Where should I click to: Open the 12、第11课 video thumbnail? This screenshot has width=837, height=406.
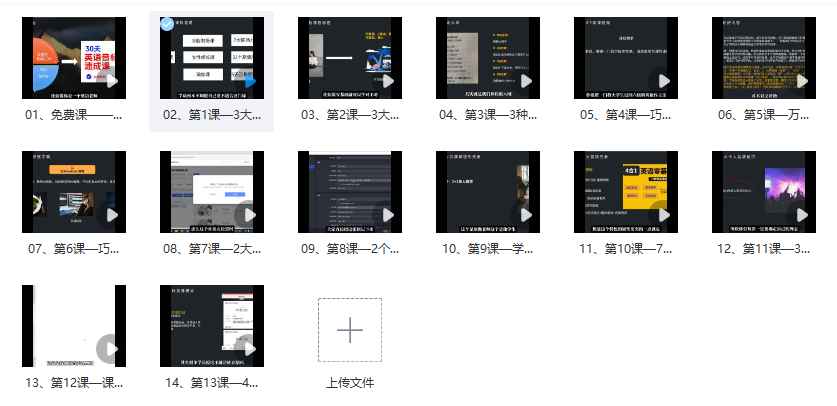(x=763, y=192)
